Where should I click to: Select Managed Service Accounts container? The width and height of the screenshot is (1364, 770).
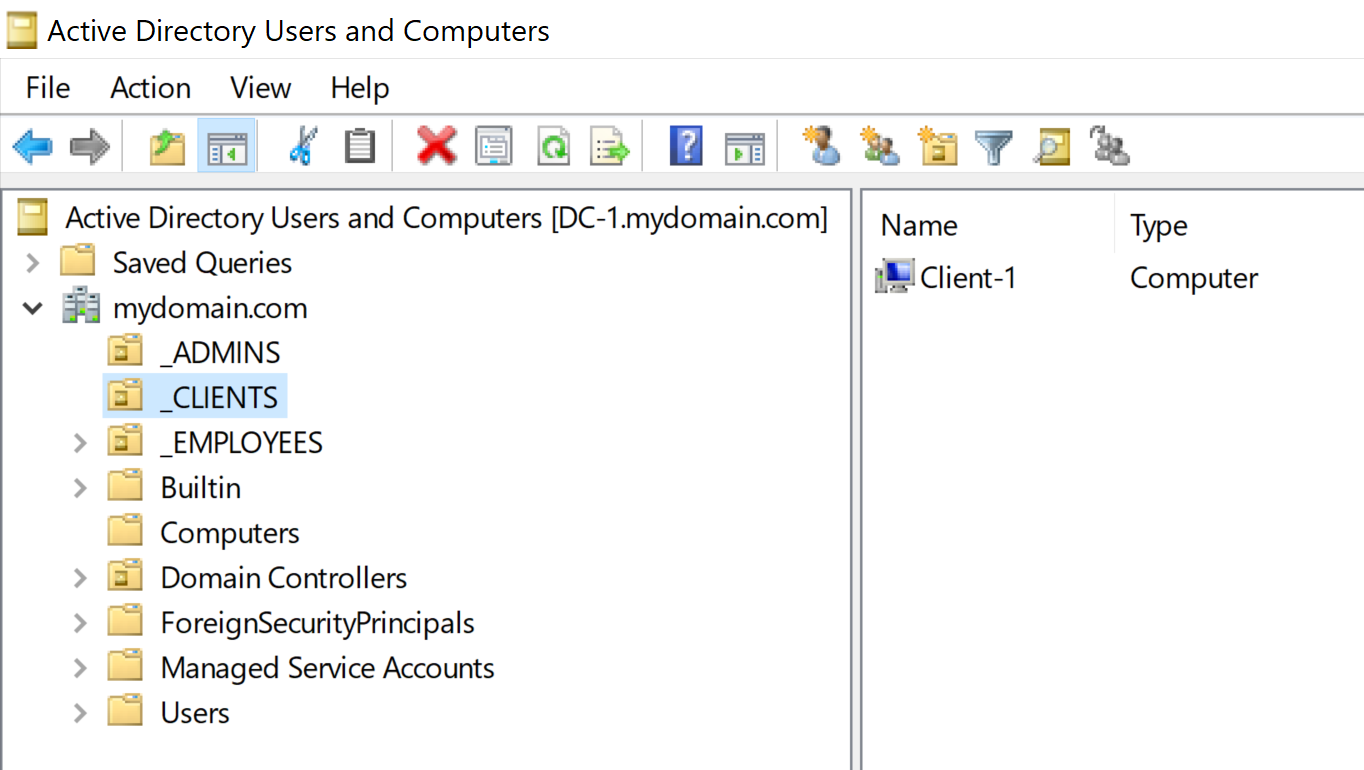click(x=327, y=668)
